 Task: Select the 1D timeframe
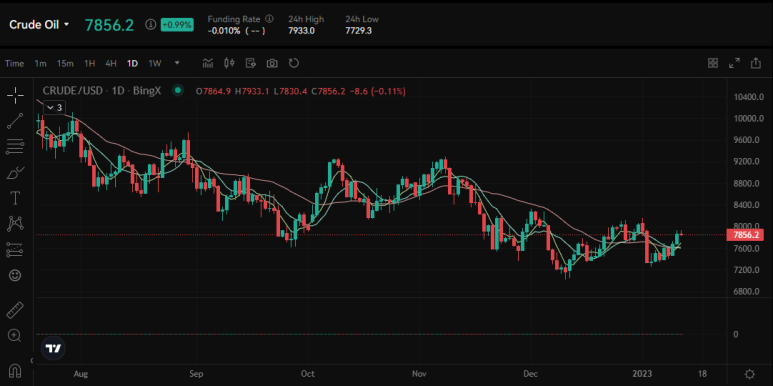132,63
